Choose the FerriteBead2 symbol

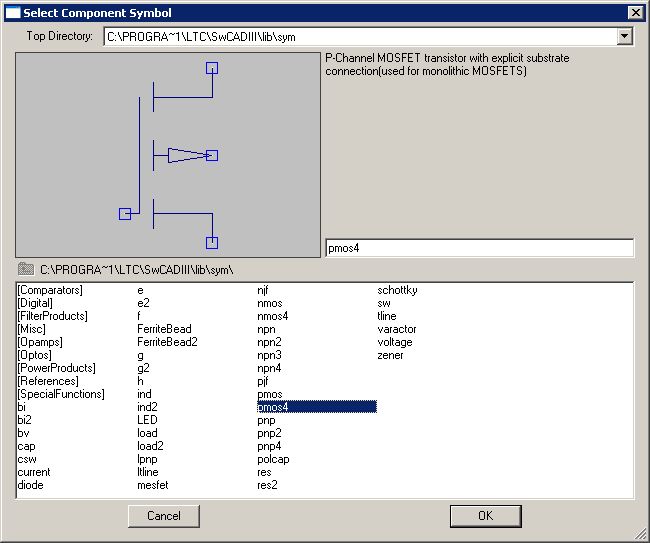click(167, 342)
